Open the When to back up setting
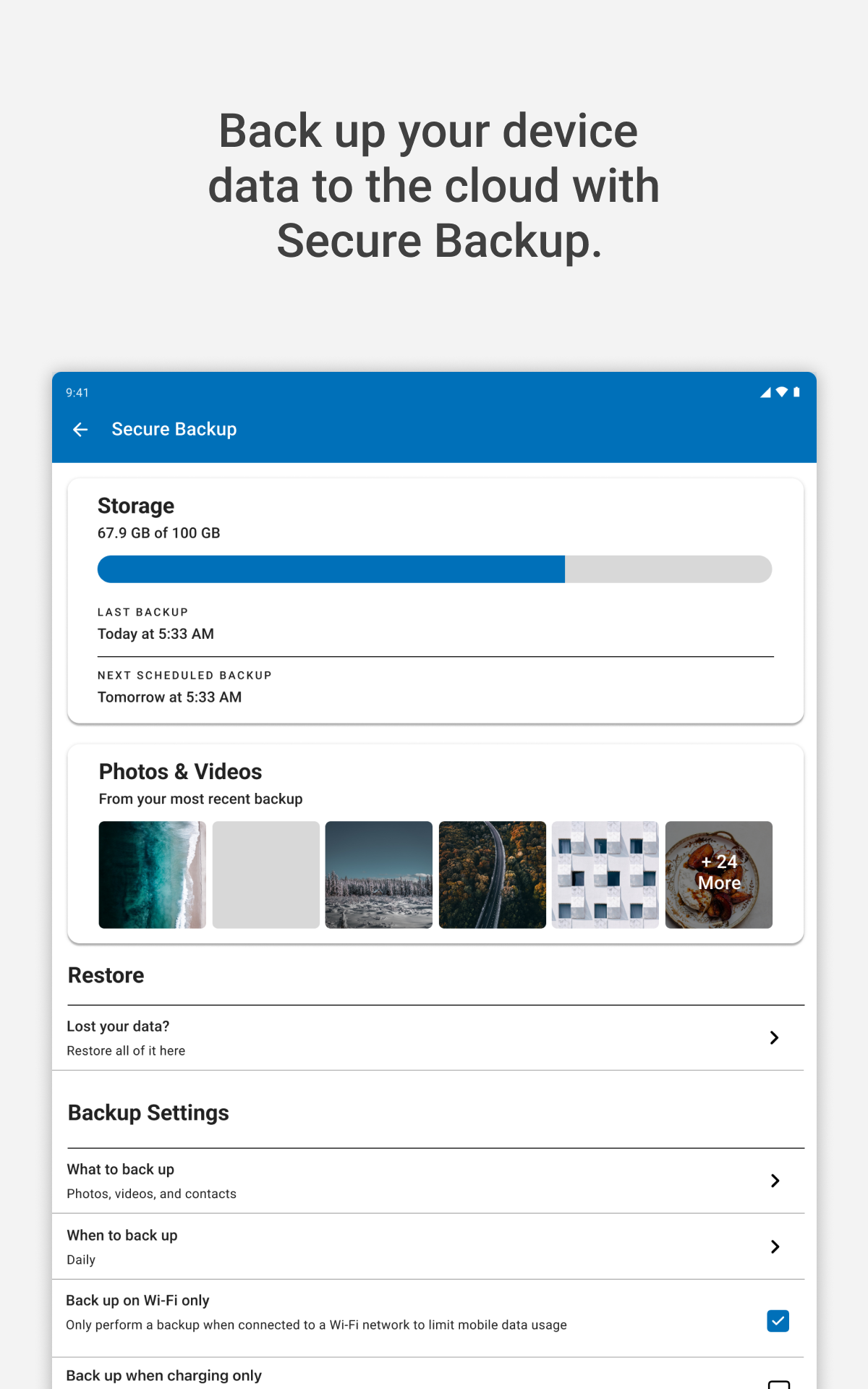 click(x=428, y=1247)
